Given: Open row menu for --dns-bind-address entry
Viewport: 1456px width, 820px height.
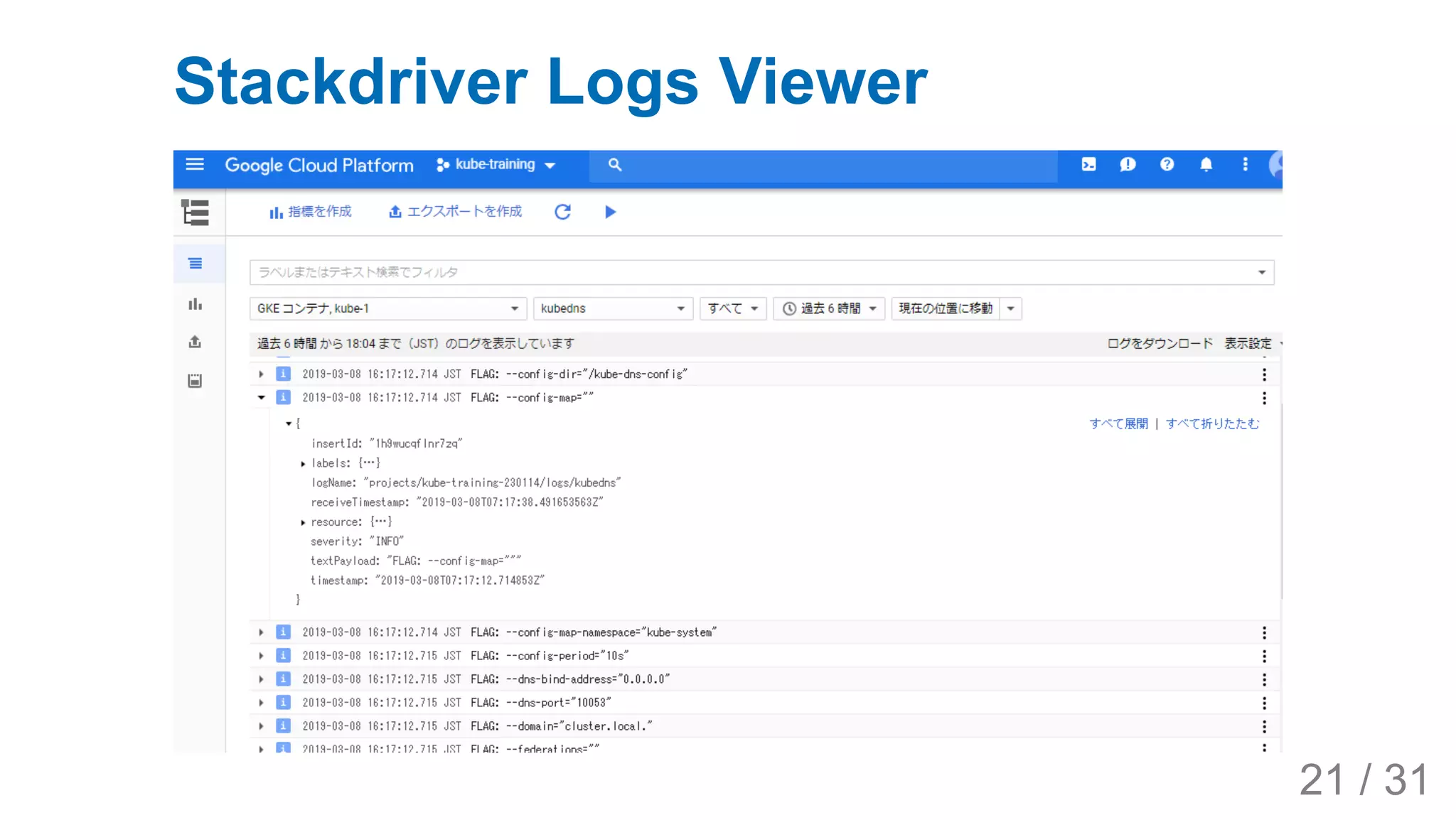Looking at the screenshot, I should point(1264,679).
